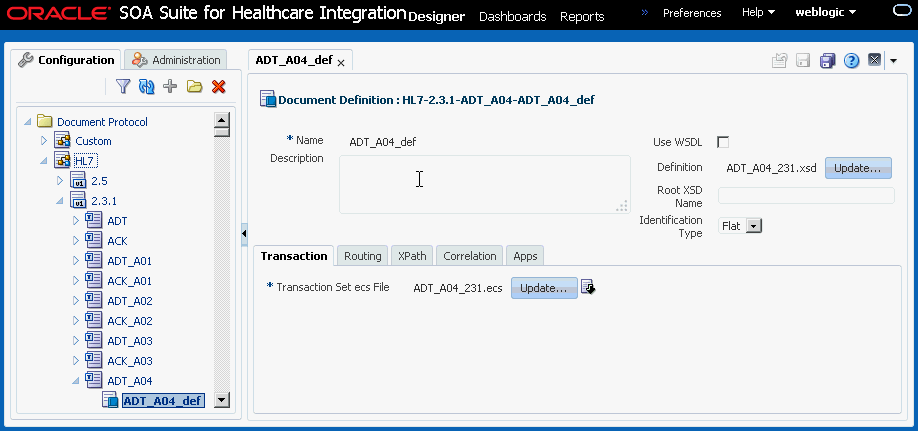This screenshot has width=918, height=431.
Task: Switch to the Correlation tab
Action: (x=470, y=256)
